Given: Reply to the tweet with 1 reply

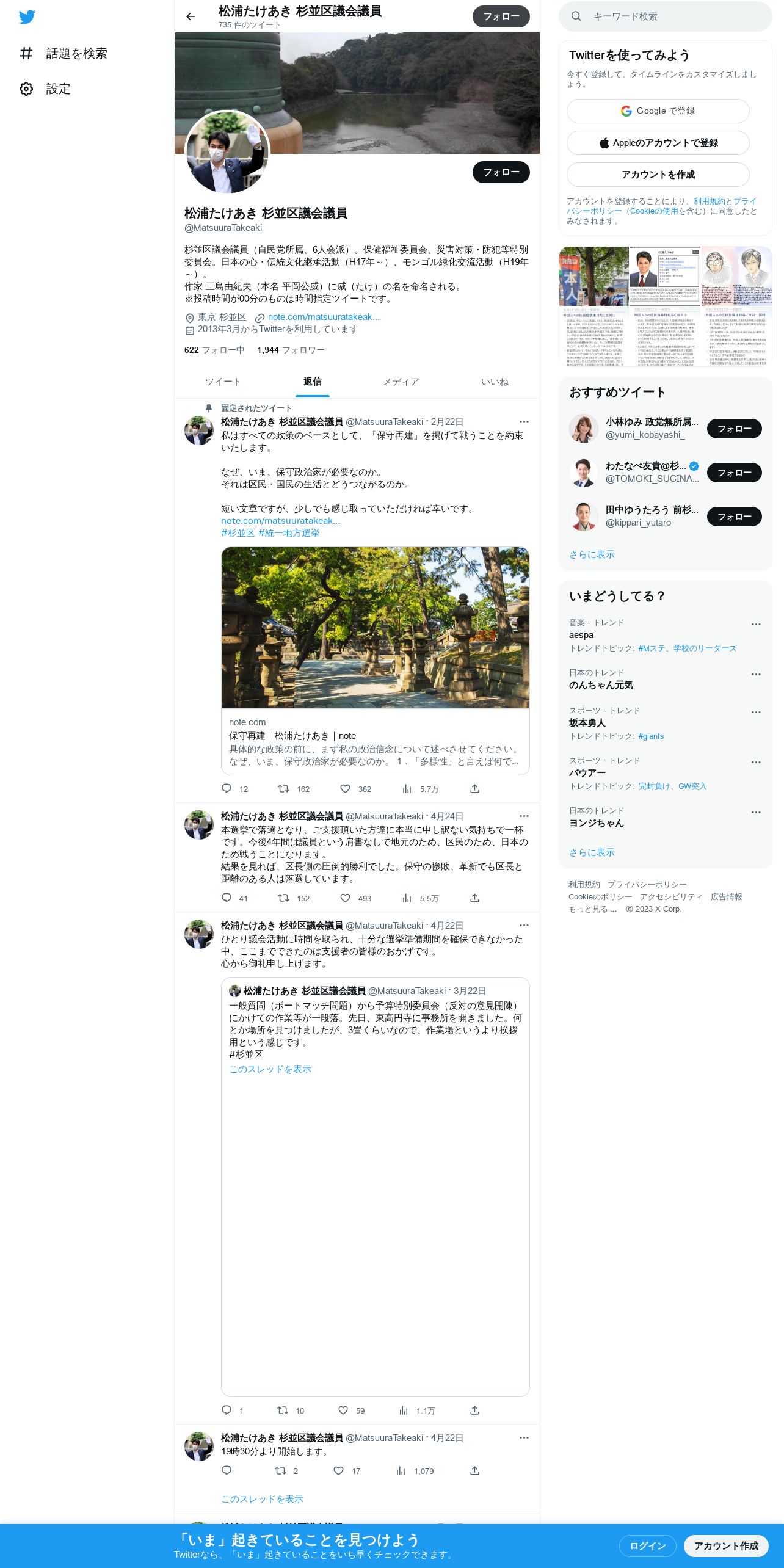Looking at the screenshot, I should (227, 1410).
